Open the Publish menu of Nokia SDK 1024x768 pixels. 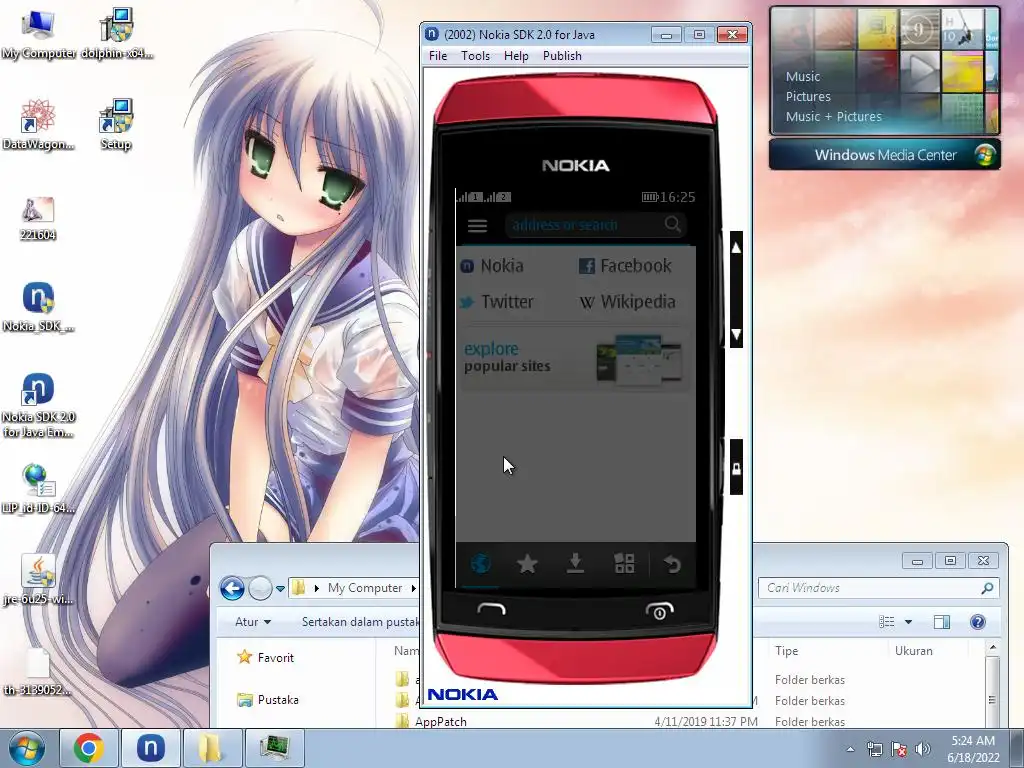pos(562,56)
